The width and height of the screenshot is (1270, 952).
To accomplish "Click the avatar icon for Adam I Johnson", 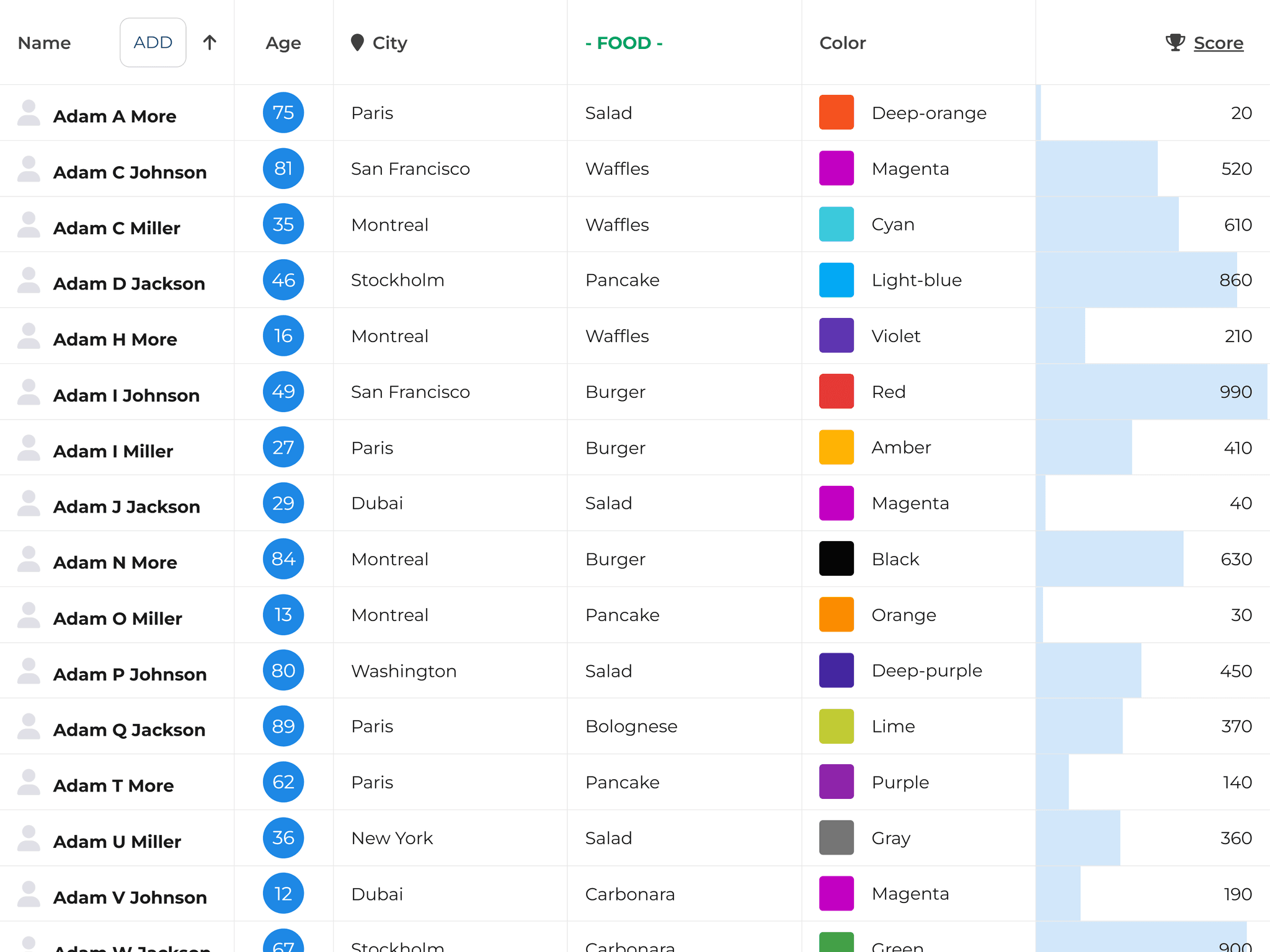I will [29, 392].
